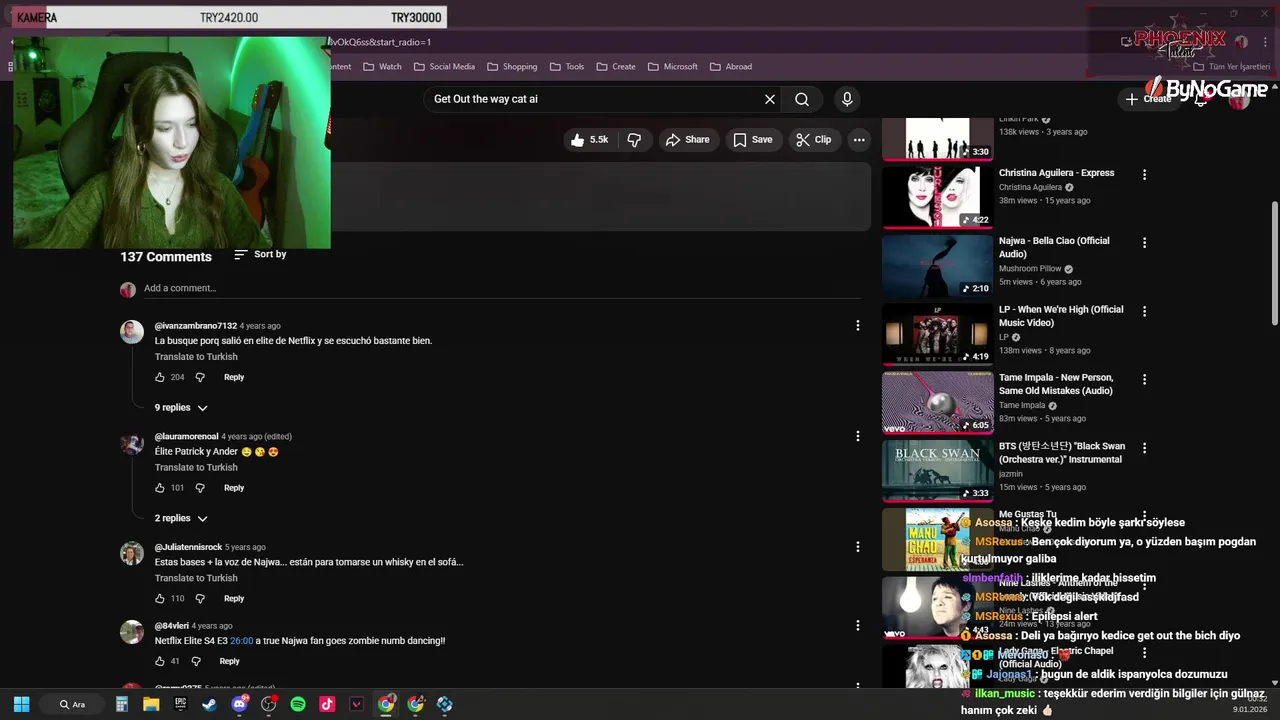1280x720 pixels.
Task: Like the video with 5.5k likes
Action: 590,140
